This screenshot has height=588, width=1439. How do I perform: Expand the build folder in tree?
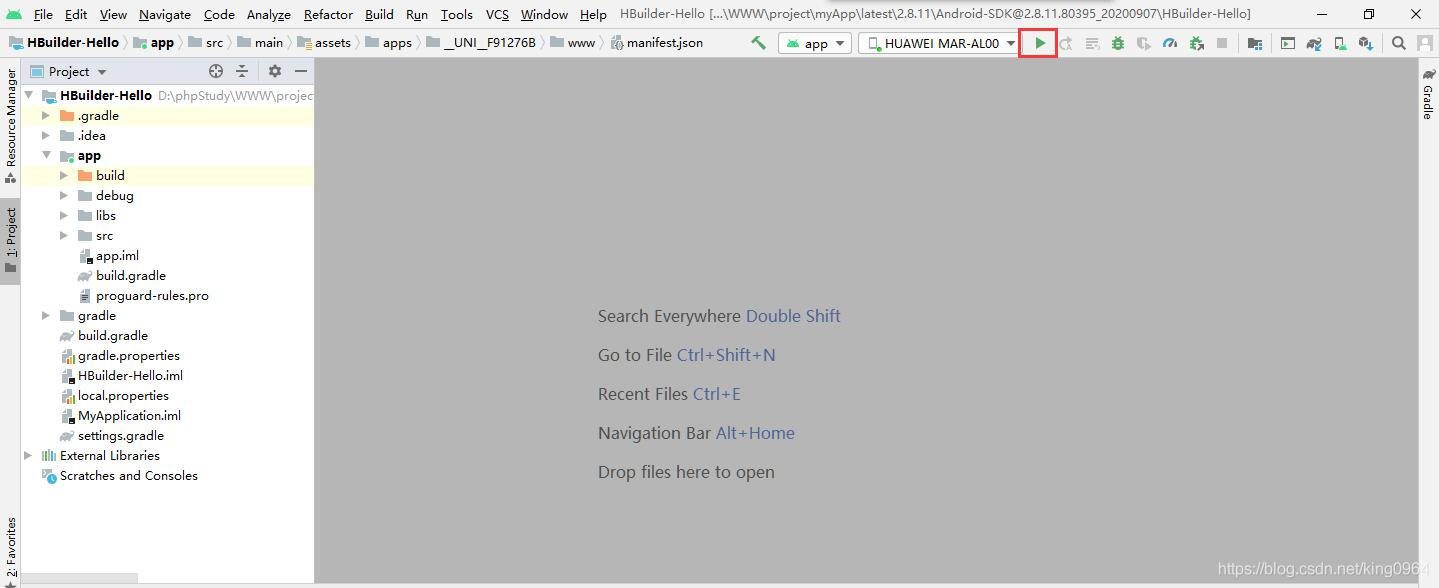tap(64, 175)
